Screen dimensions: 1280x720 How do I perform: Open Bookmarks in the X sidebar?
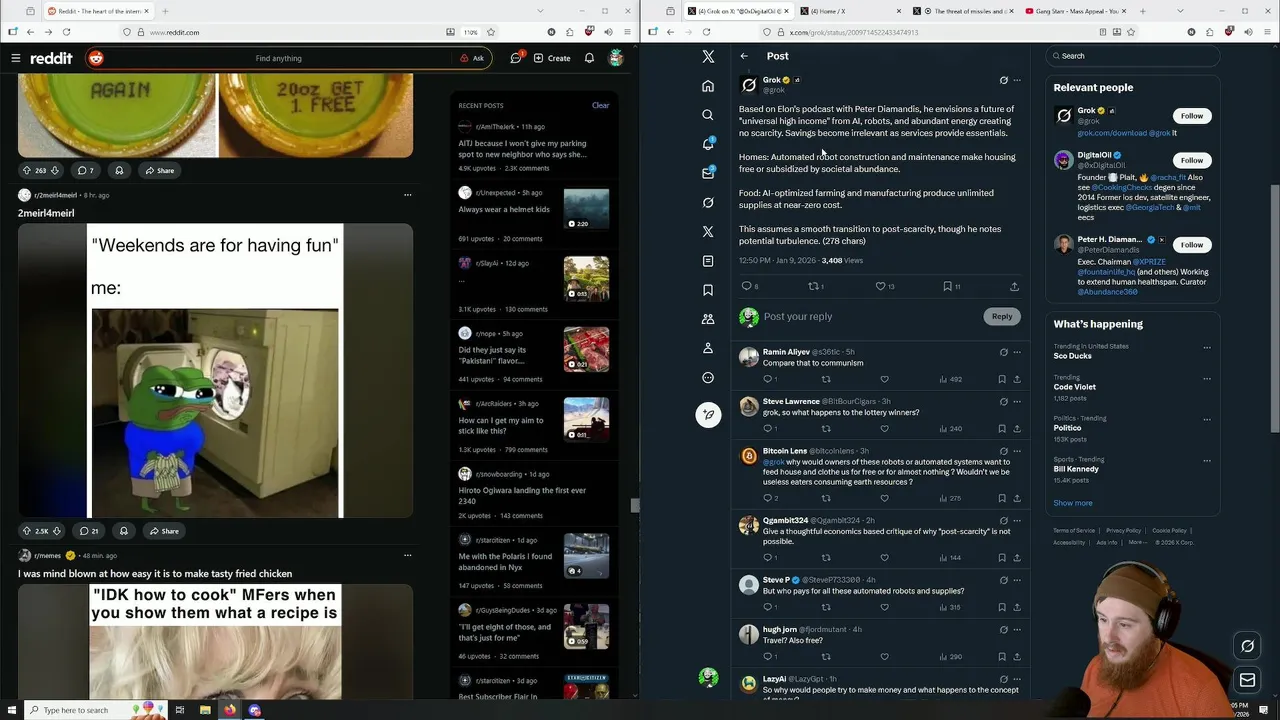(x=708, y=290)
